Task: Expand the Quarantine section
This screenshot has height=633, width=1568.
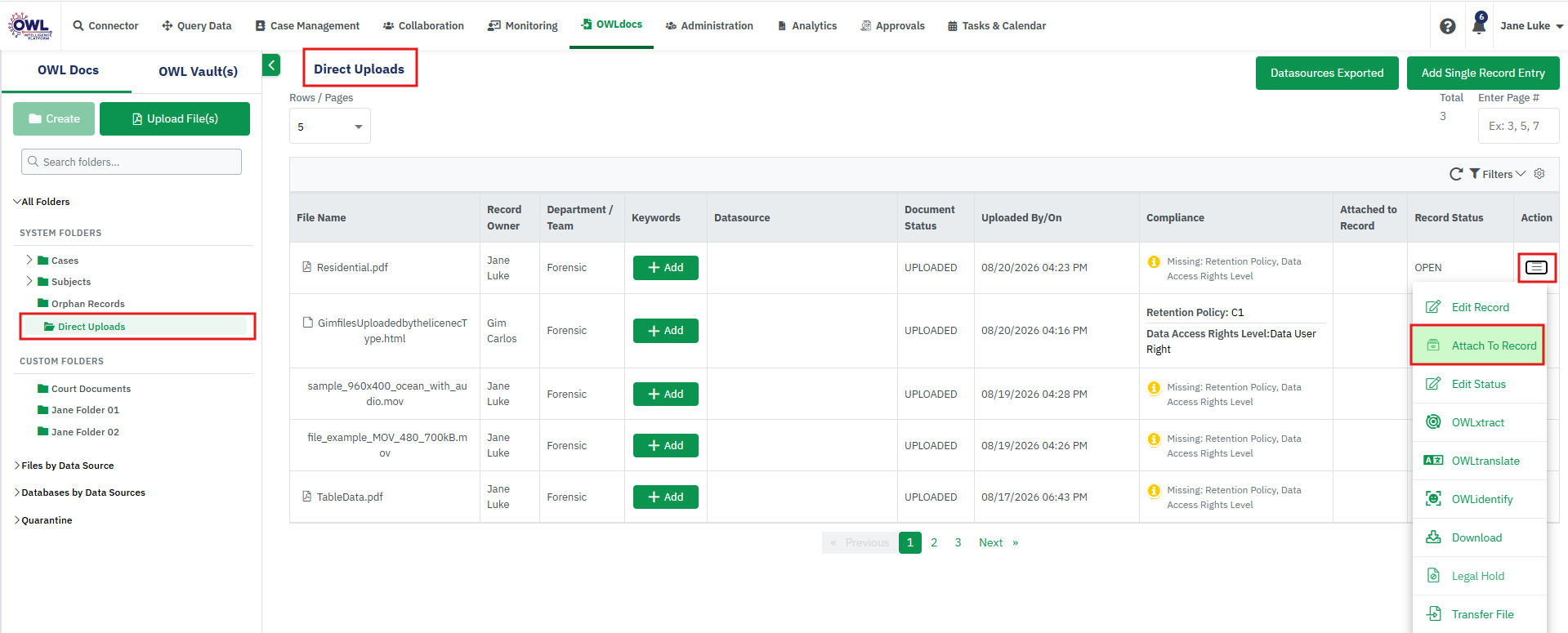Action: [x=17, y=520]
